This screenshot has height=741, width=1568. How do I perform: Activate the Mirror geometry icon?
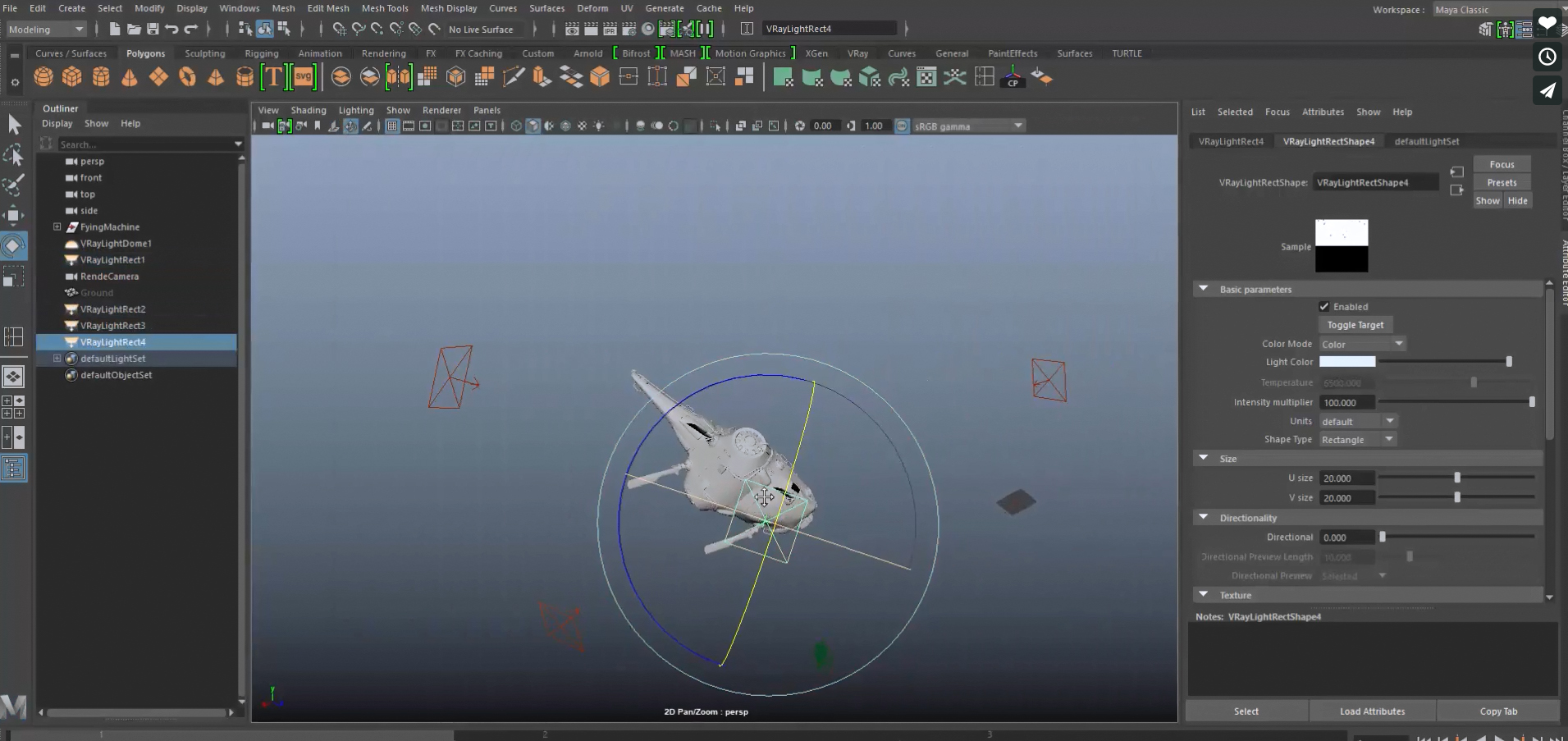[x=398, y=76]
